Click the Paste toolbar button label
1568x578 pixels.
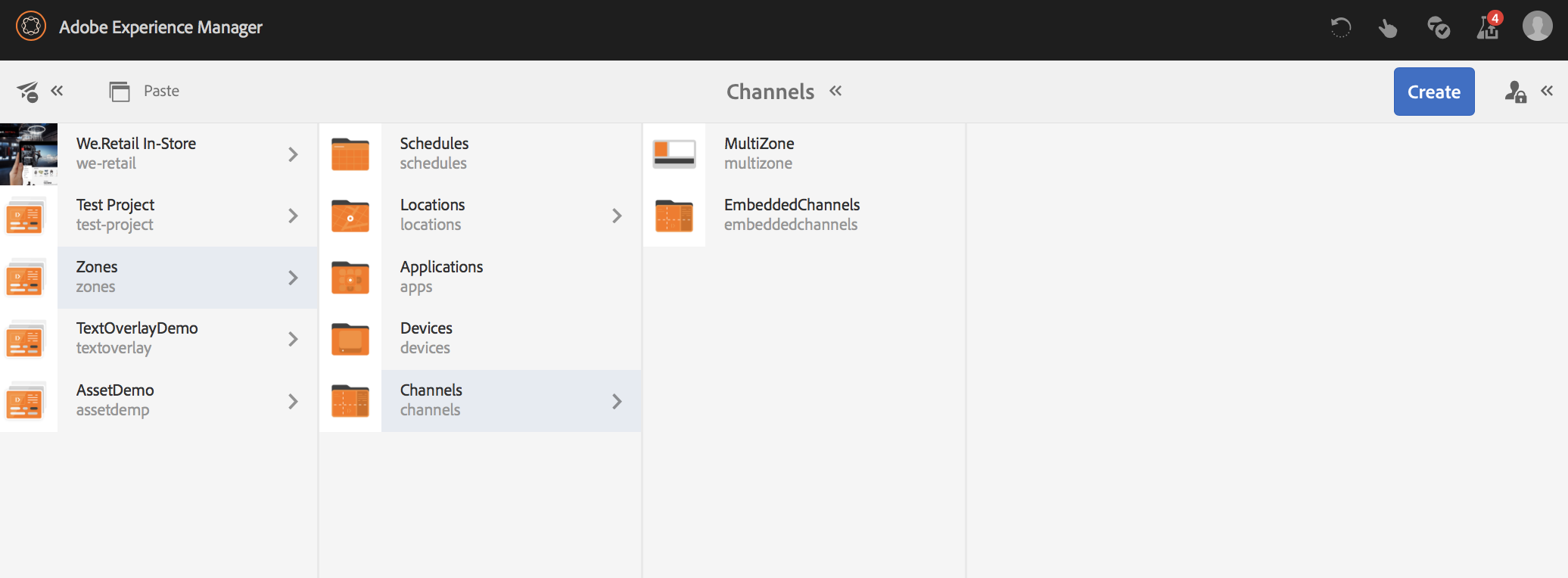[161, 91]
